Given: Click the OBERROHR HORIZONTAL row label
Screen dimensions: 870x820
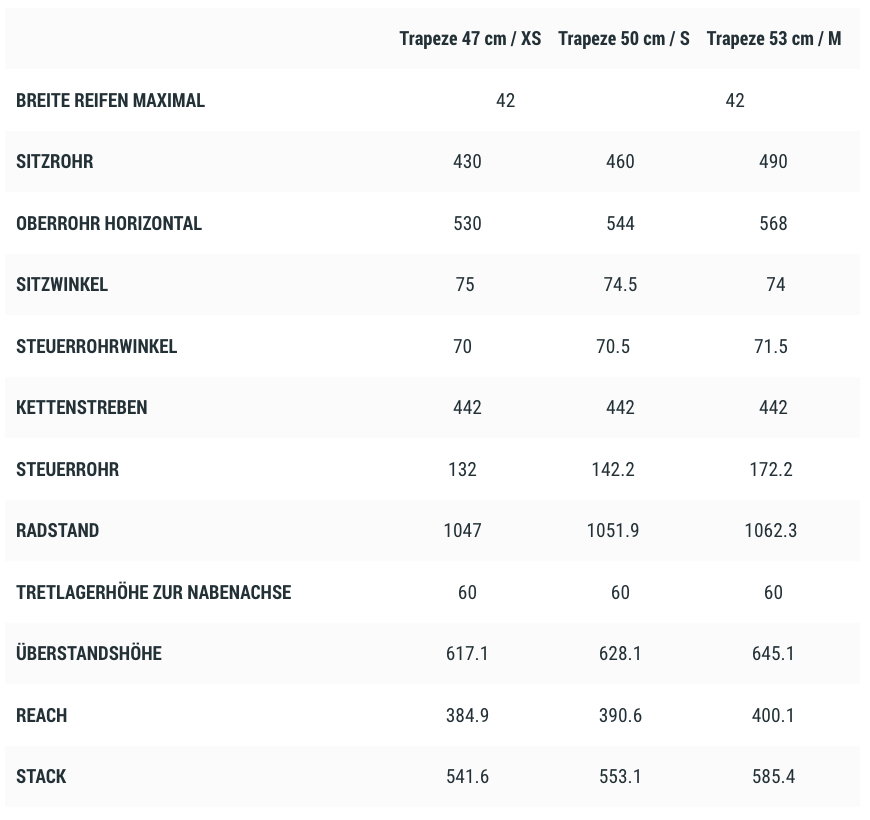Looking at the screenshot, I should click(109, 224).
